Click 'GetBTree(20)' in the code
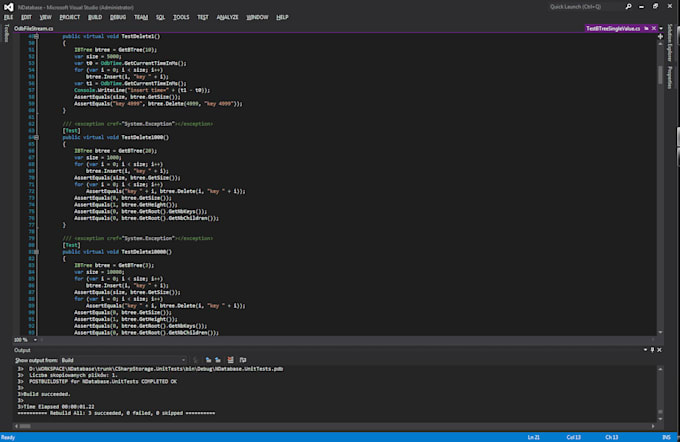 tap(137, 151)
